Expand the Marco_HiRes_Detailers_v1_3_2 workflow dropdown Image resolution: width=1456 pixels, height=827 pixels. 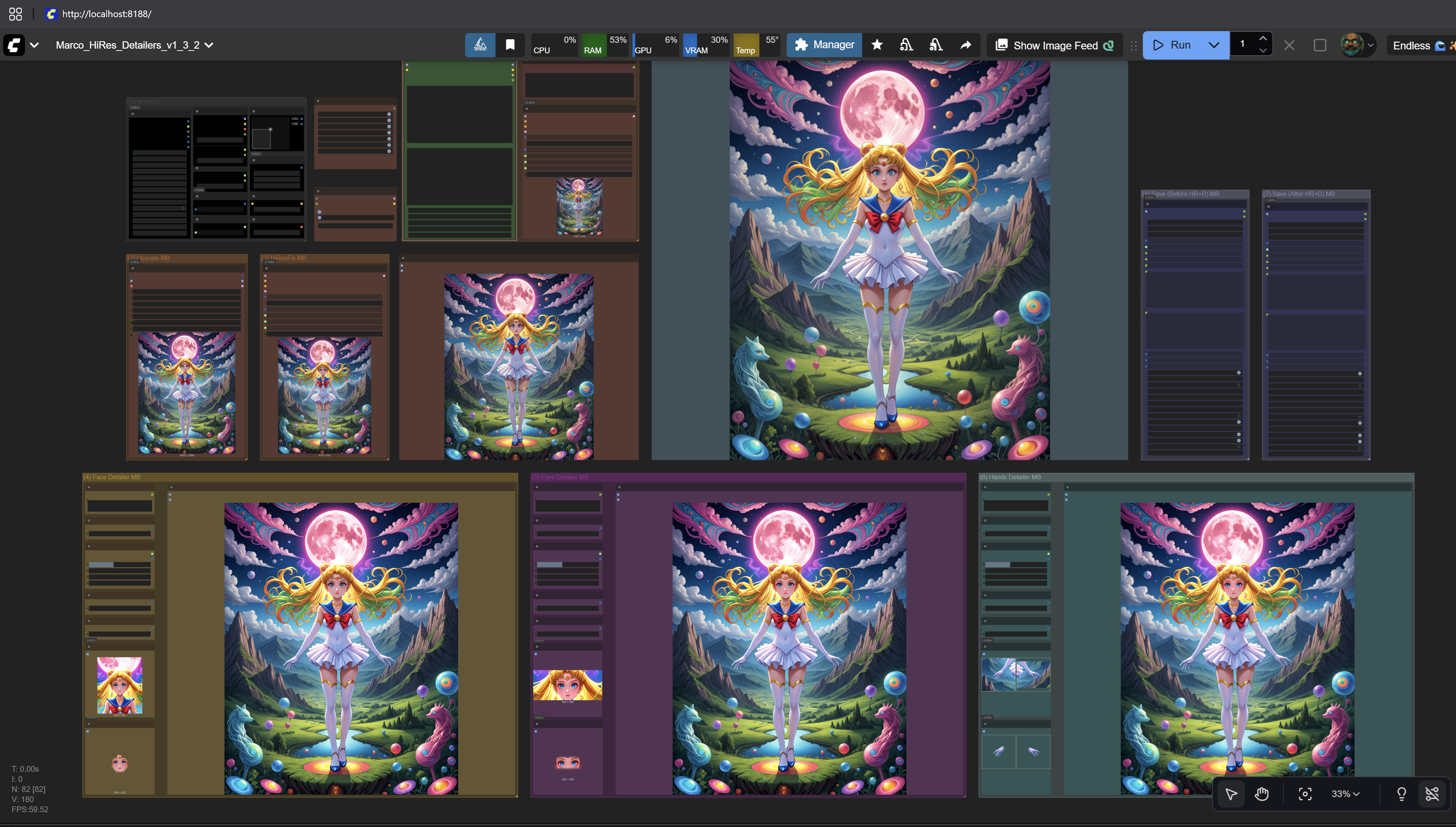click(209, 45)
